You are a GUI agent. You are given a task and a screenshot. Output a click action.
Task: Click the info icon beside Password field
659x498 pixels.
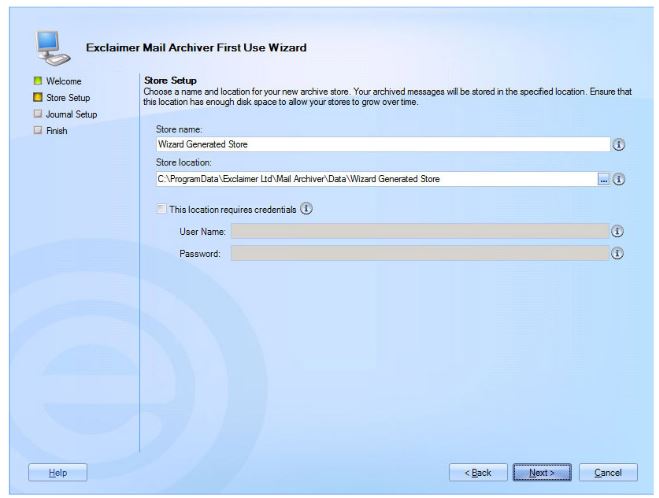tap(617, 253)
